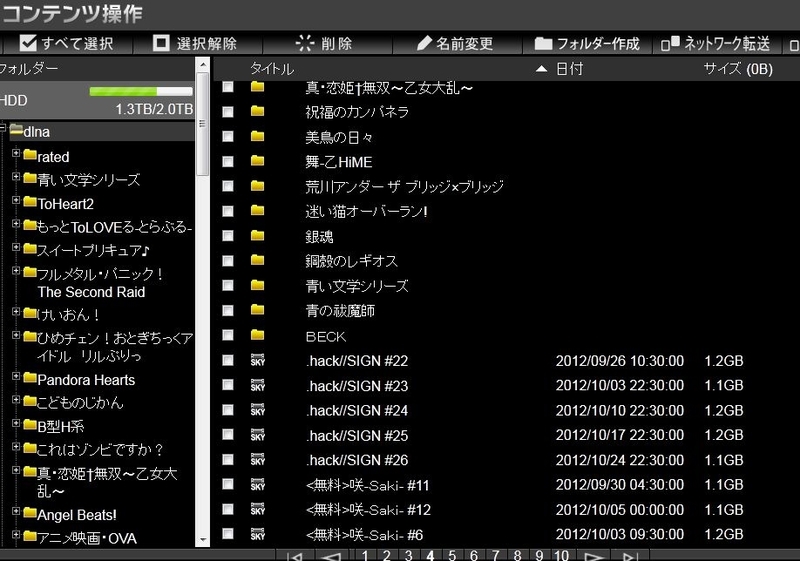Check the box for .hack//SIGN #23
This screenshot has width=800, height=561.
[x=228, y=385]
